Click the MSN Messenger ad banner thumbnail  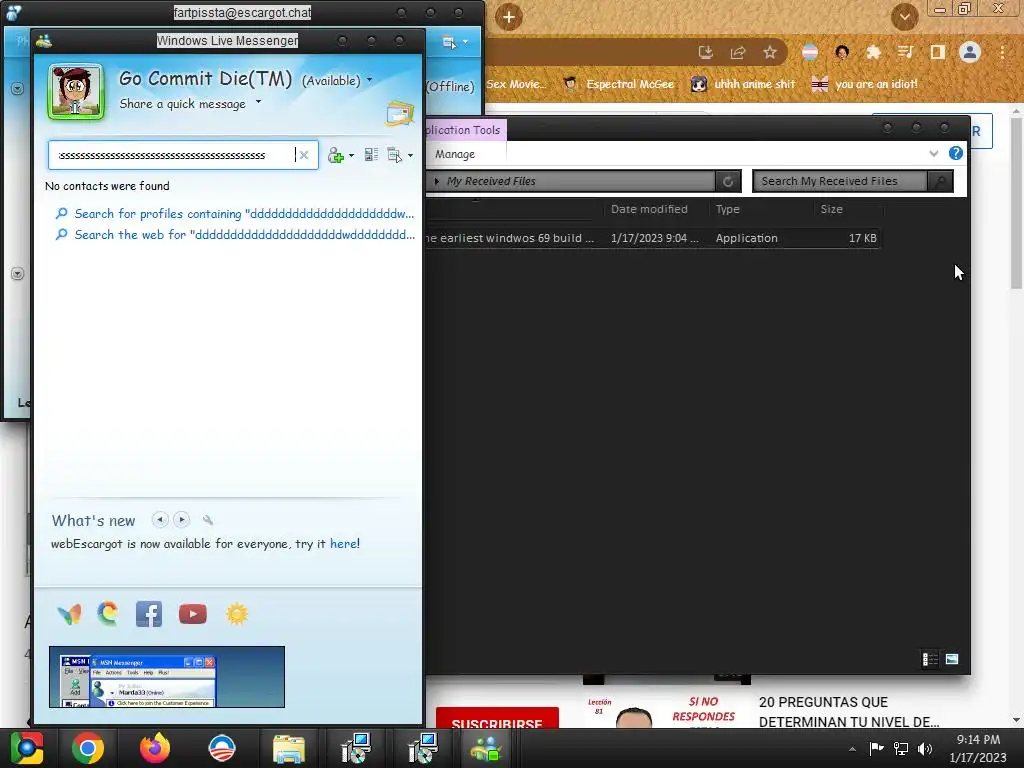[167, 677]
